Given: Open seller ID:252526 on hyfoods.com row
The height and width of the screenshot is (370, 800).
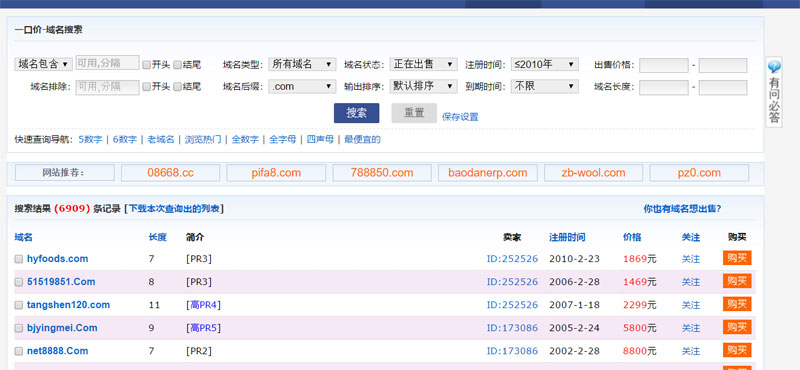Looking at the screenshot, I should tap(512, 259).
